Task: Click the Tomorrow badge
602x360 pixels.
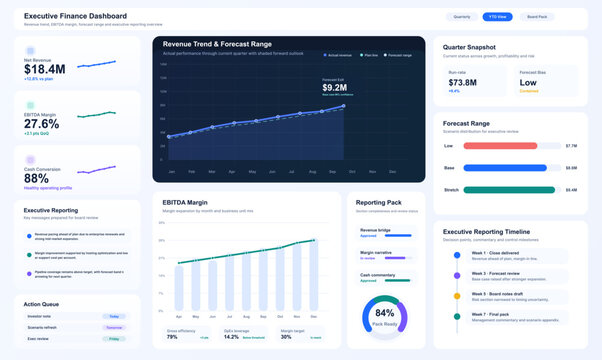Action: 114,327
